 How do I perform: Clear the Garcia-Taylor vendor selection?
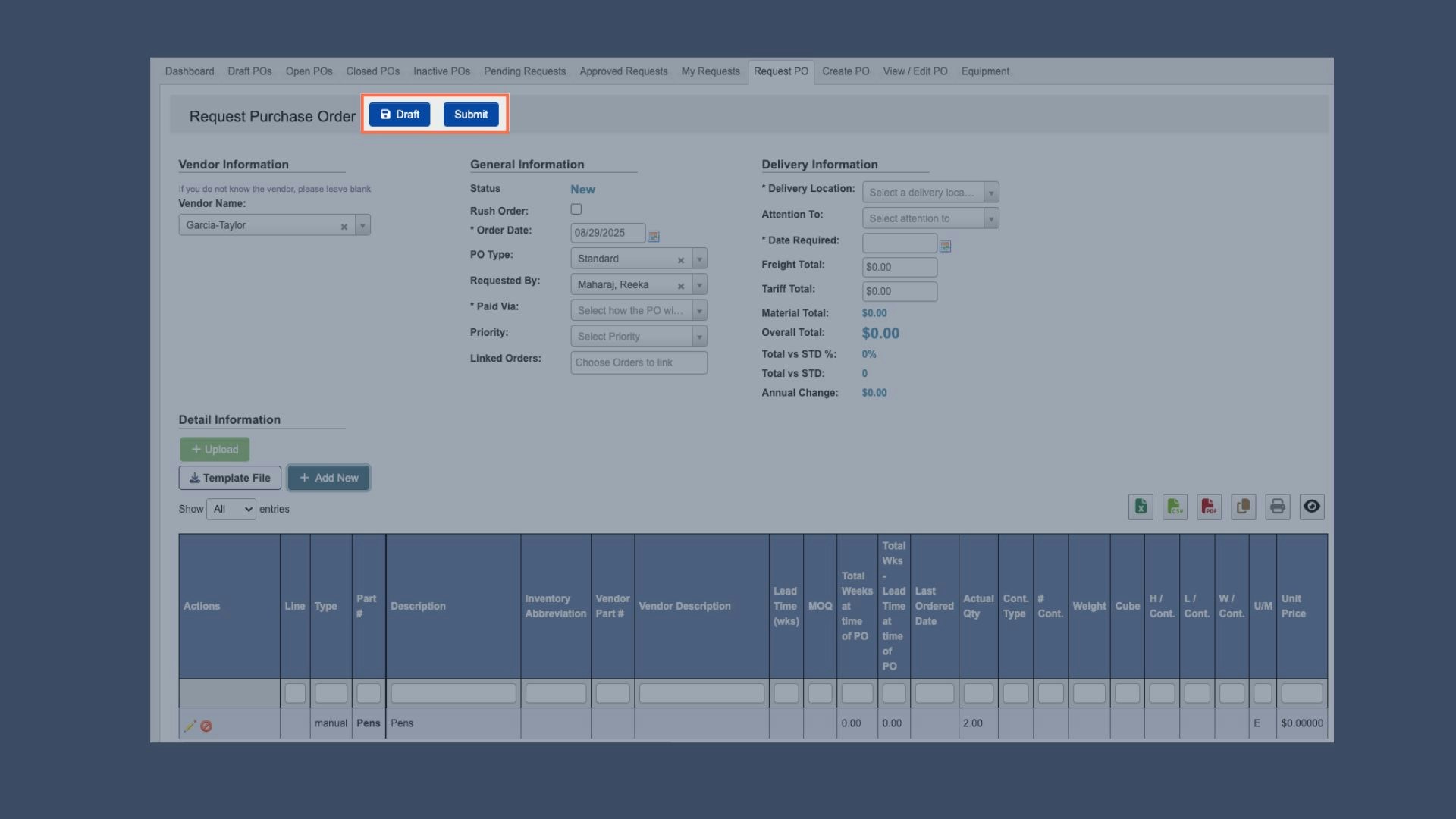344,226
